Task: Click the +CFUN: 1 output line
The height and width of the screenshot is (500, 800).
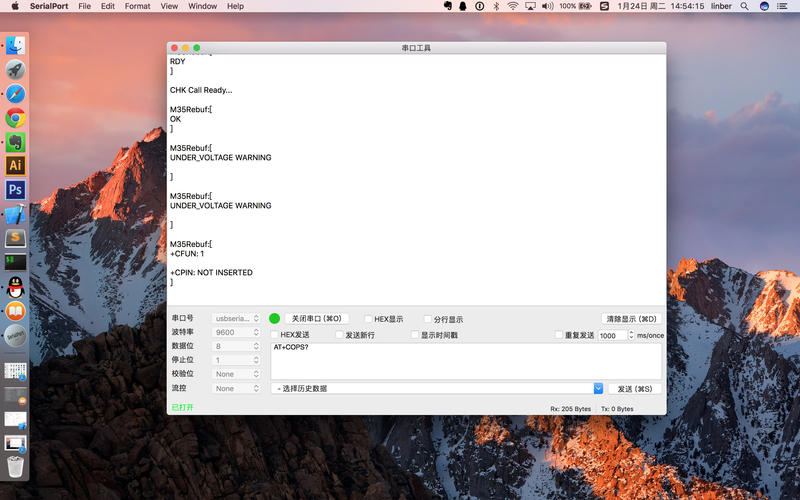Action: 187,254
